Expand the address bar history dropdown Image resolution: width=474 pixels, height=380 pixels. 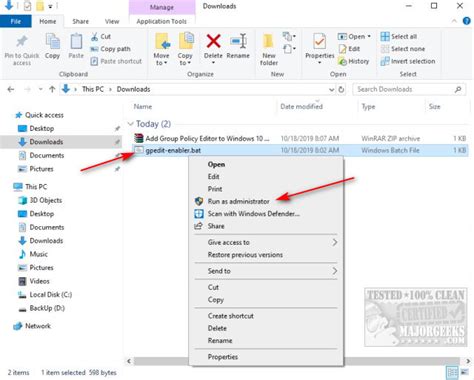pyautogui.click(x=331, y=89)
